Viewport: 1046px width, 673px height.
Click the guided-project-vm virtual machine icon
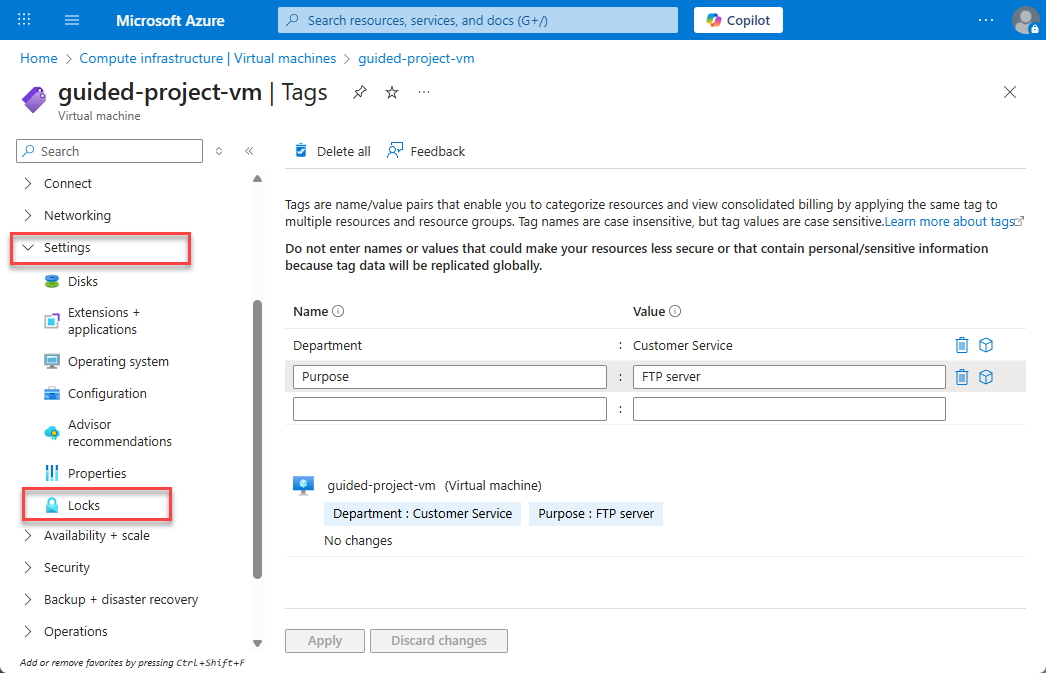click(304, 486)
